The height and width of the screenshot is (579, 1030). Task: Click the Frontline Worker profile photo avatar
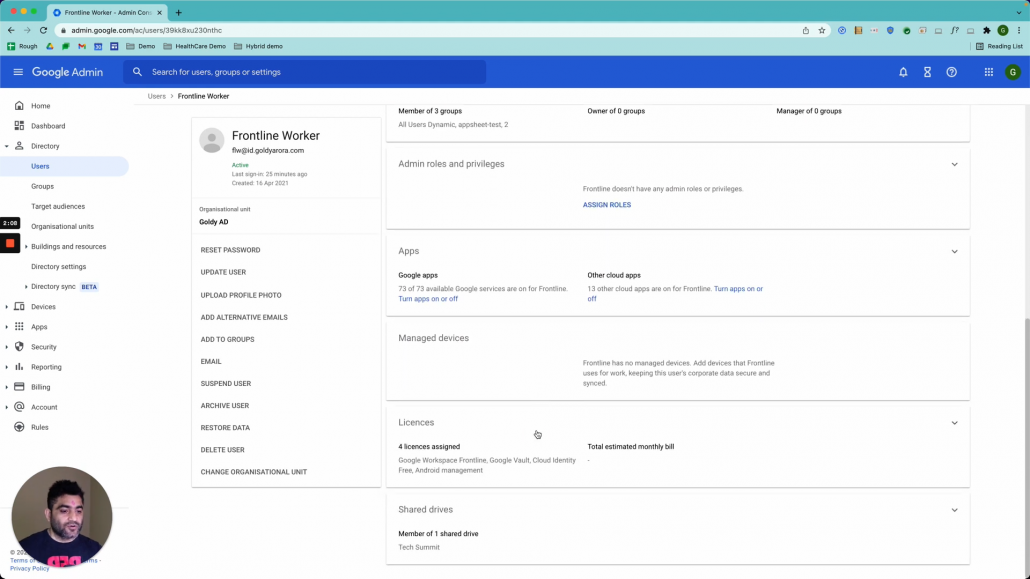[x=212, y=140]
